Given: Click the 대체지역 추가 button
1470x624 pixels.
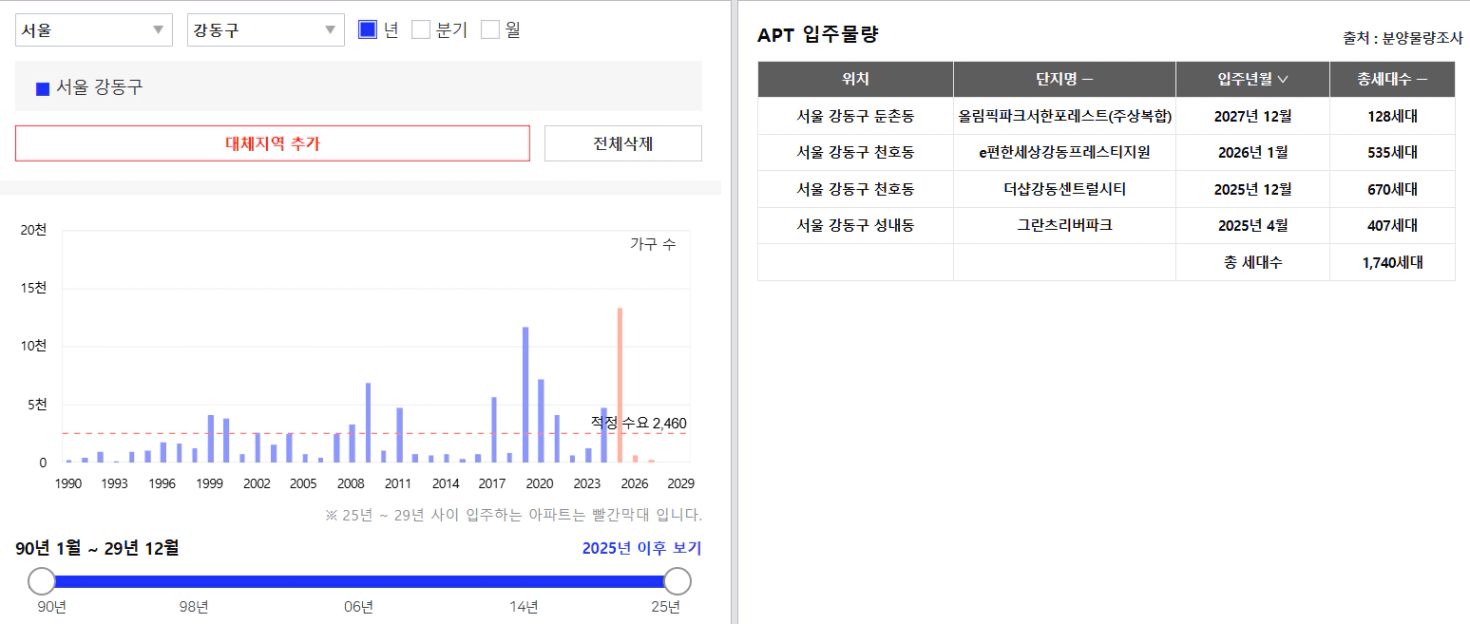Looking at the screenshot, I should coord(272,143).
